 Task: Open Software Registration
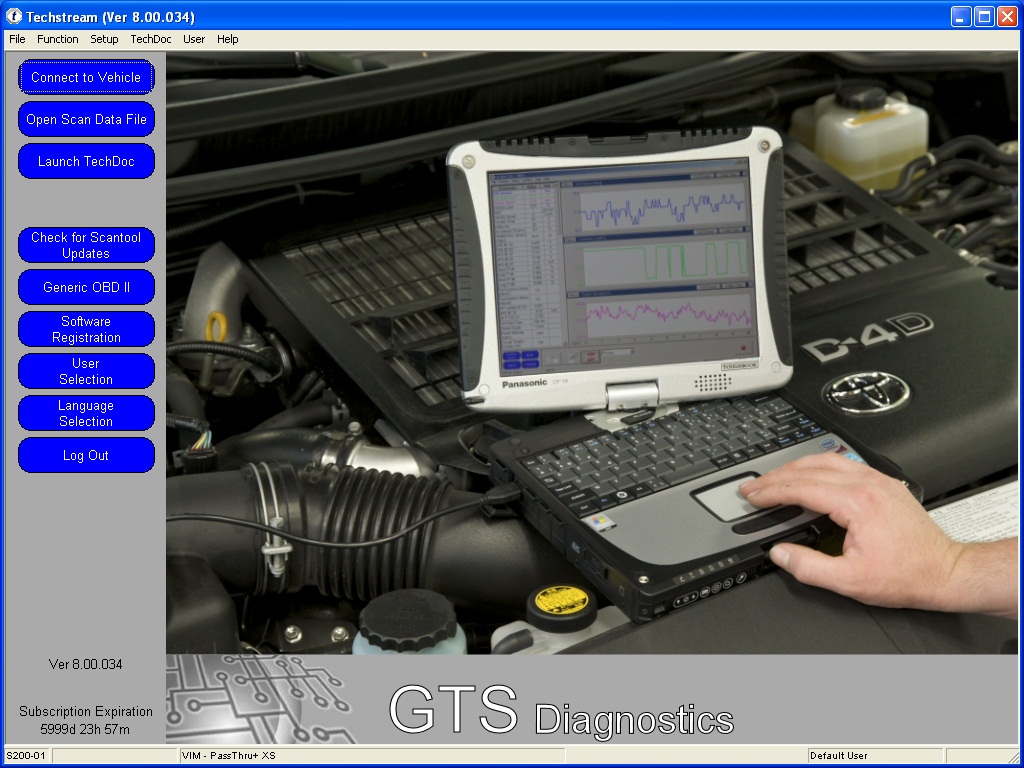[86, 329]
